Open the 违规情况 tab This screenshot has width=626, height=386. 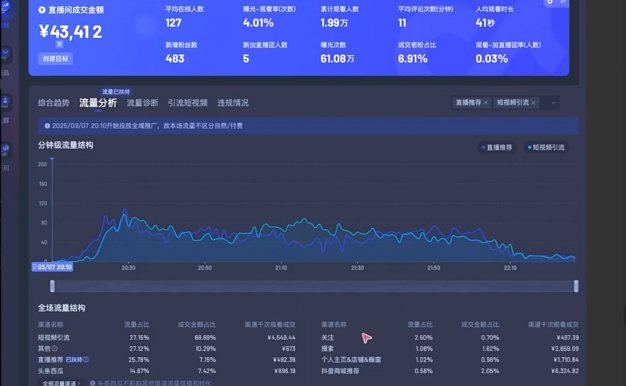click(233, 103)
